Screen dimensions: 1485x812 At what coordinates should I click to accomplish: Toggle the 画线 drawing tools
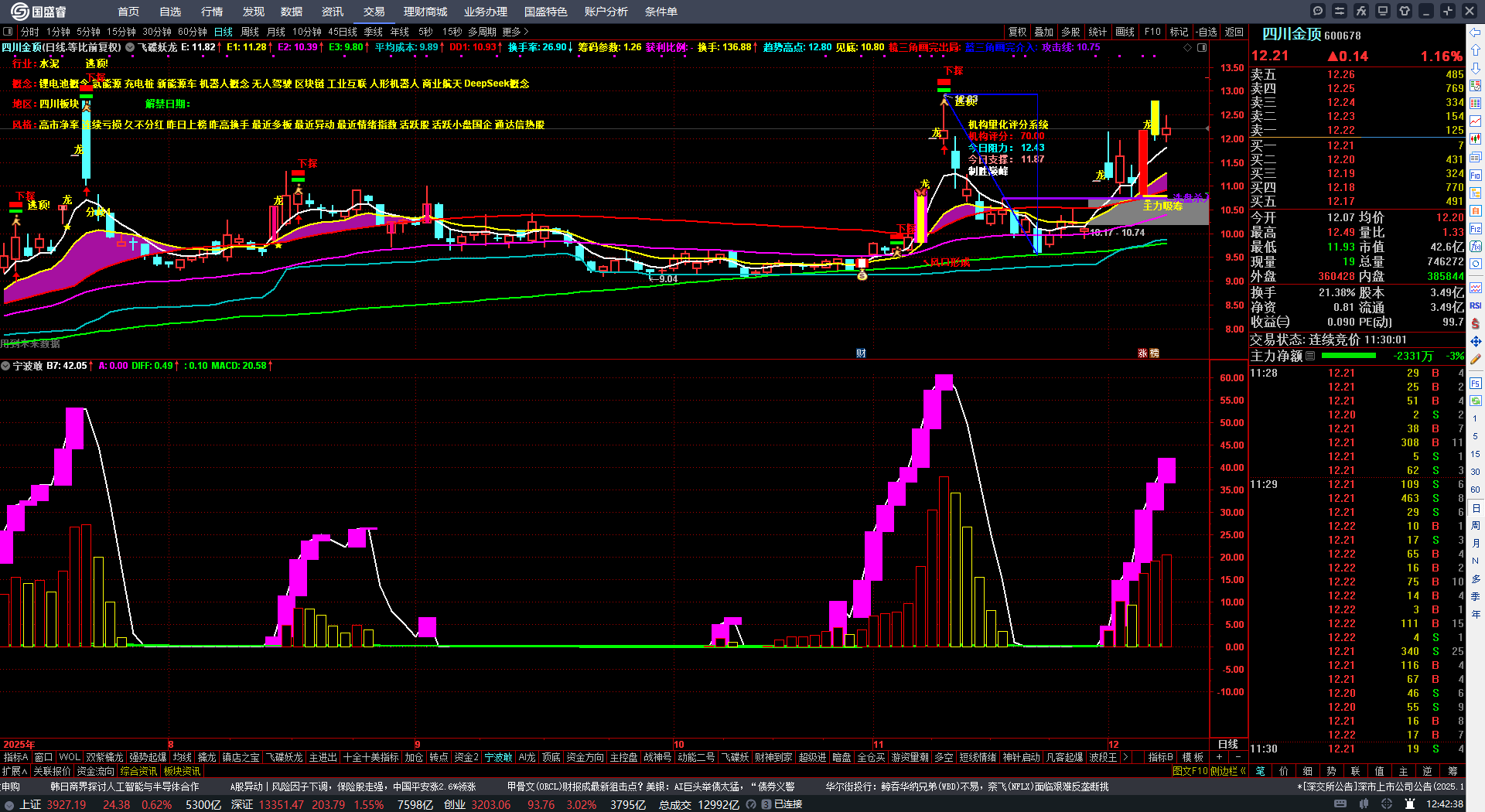[1125, 32]
